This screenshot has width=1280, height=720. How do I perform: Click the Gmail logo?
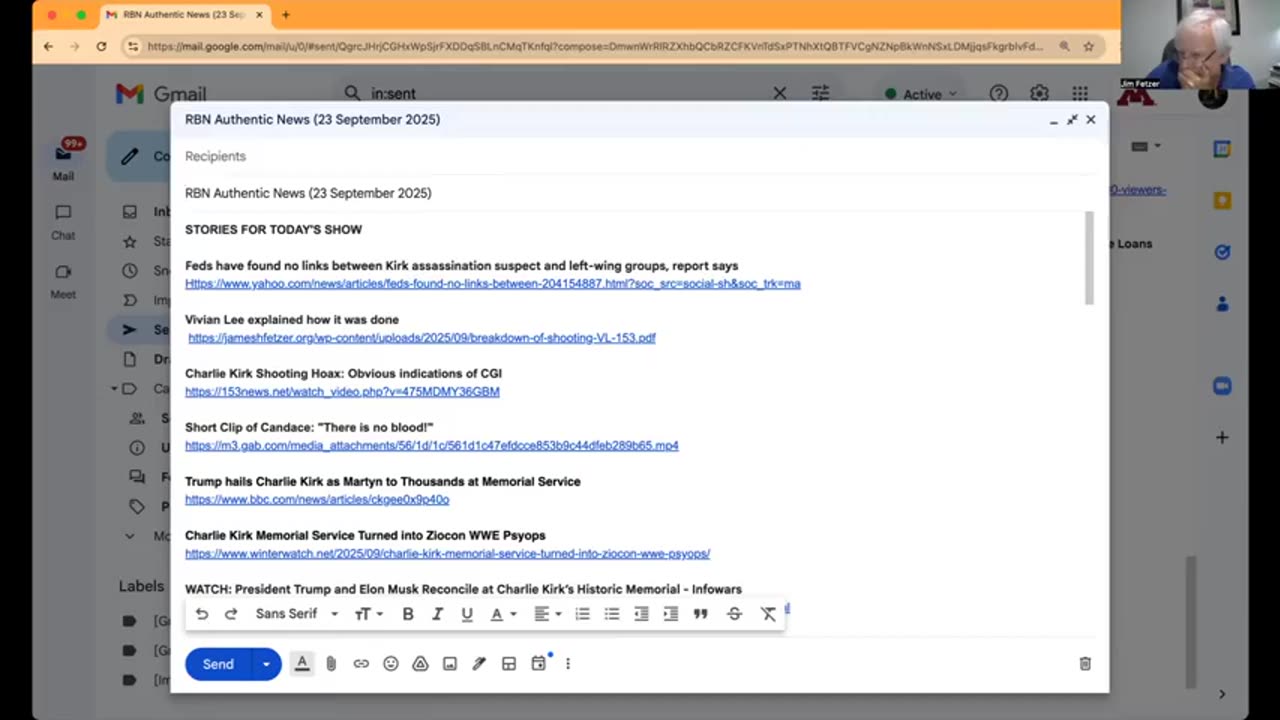[x=160, y=94]
